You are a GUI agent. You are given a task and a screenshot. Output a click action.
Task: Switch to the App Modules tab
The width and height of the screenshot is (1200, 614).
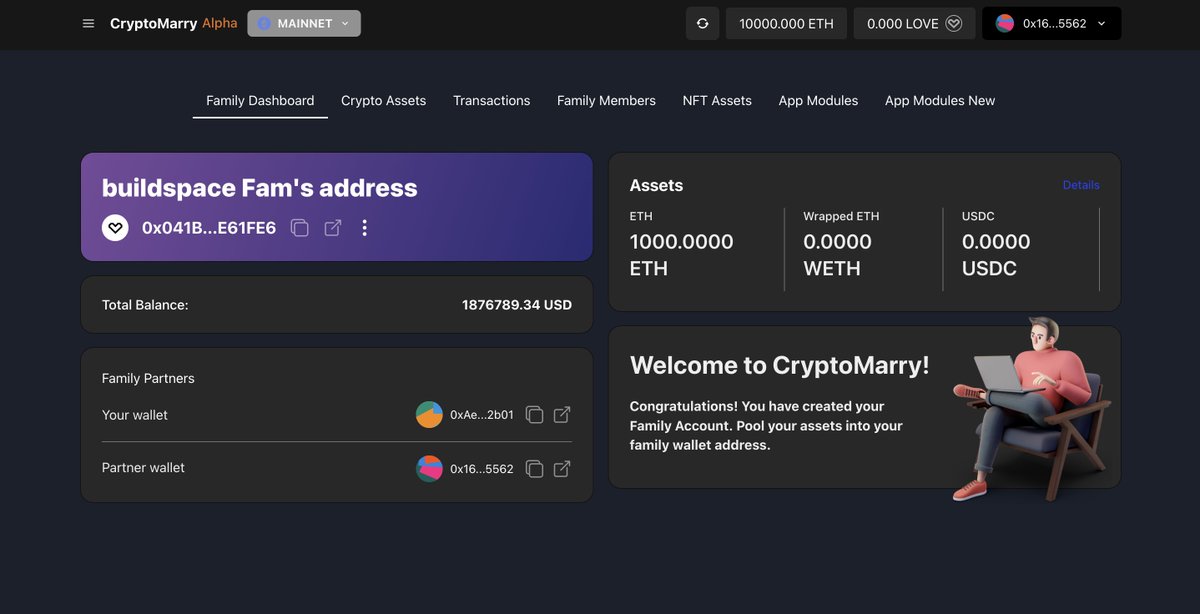pyautogui.click(x=818, y=100)
